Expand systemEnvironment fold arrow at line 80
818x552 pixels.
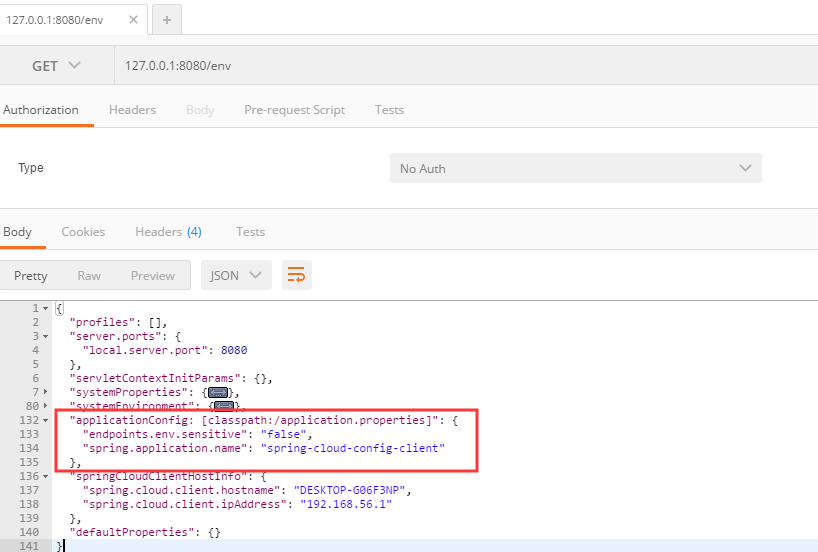[x=45, y=406]
